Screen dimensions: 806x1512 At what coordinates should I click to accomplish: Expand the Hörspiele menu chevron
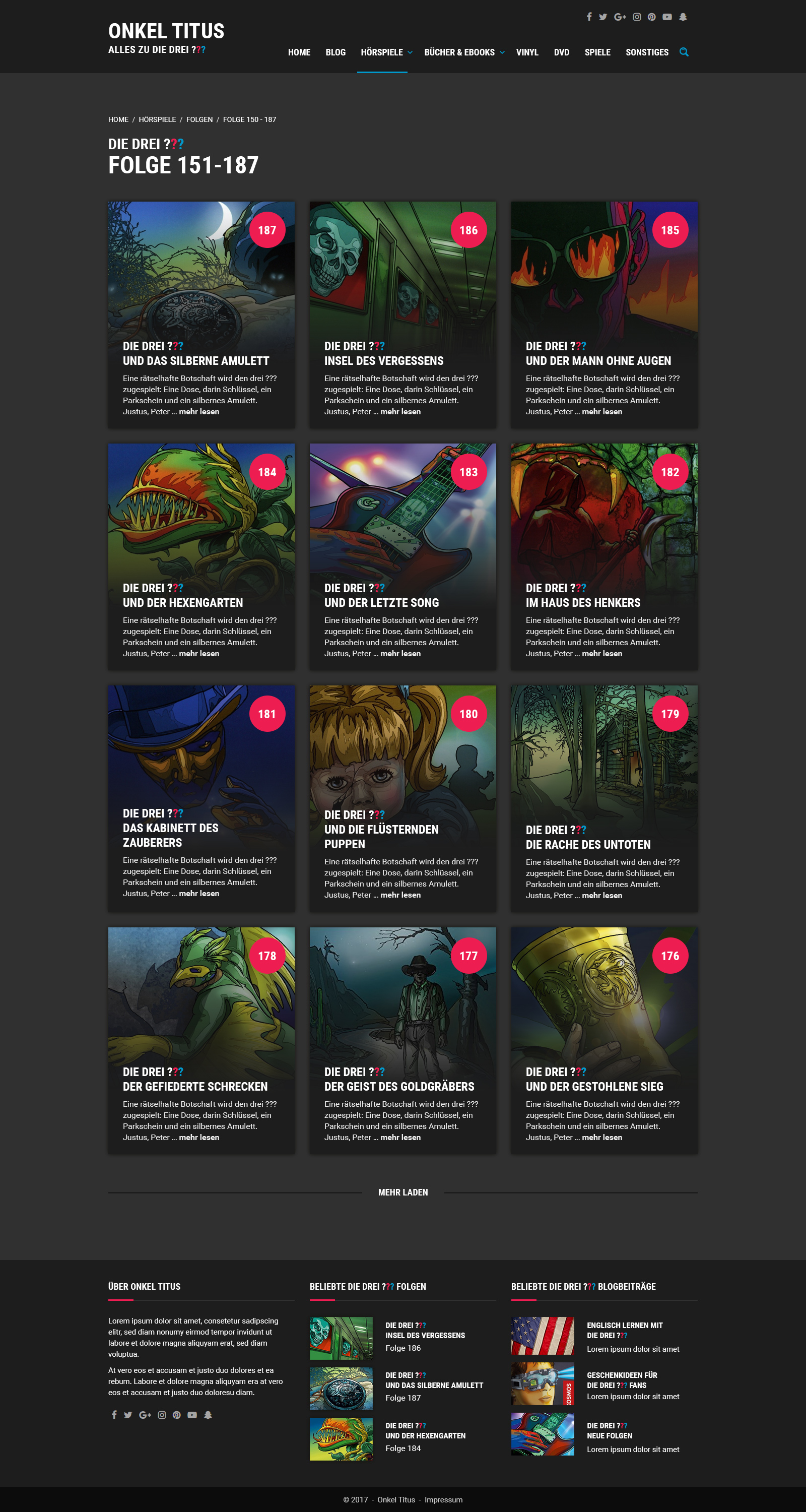coord(411,53)
